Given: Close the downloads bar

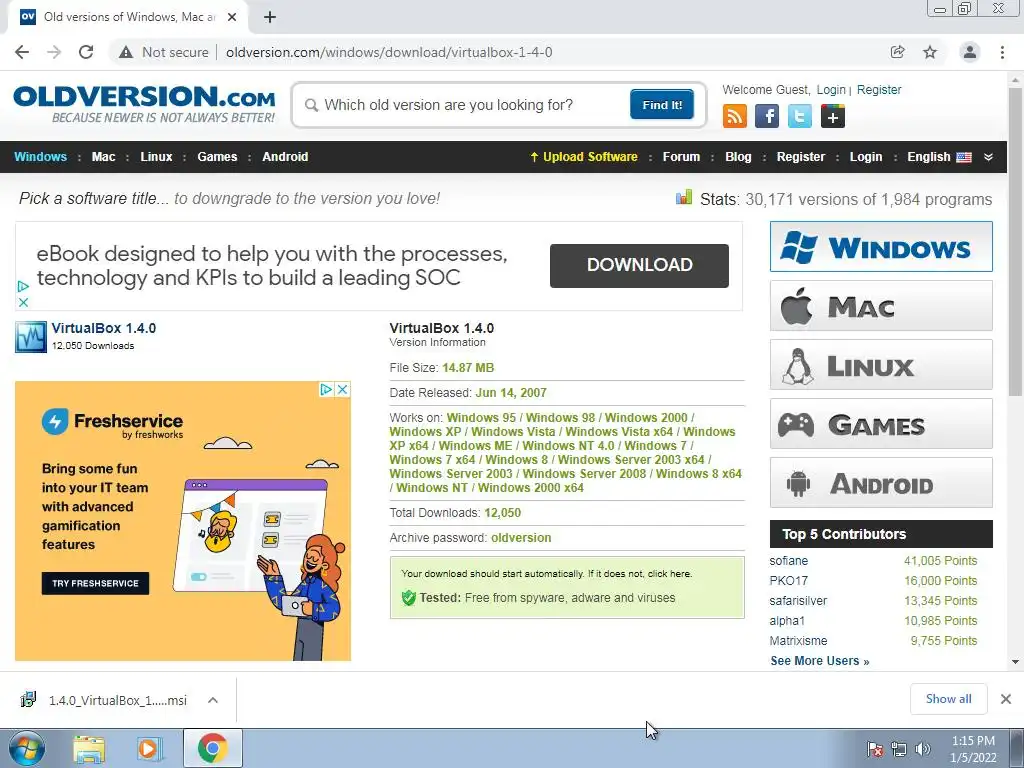Looking at the screenshot, I should point(1006,699).
